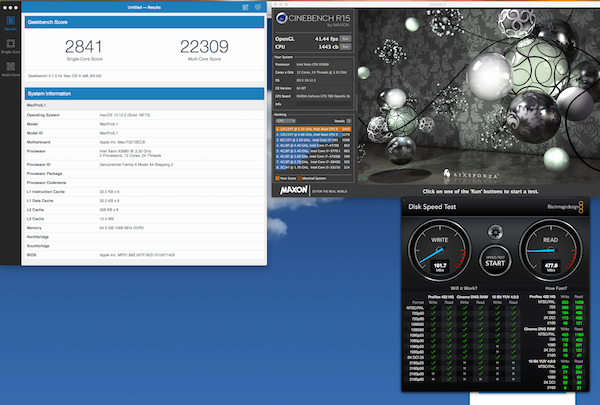
Task: Select ranking entry 2, 12C/24T @ 2.66 GHz
Action: 313,134
